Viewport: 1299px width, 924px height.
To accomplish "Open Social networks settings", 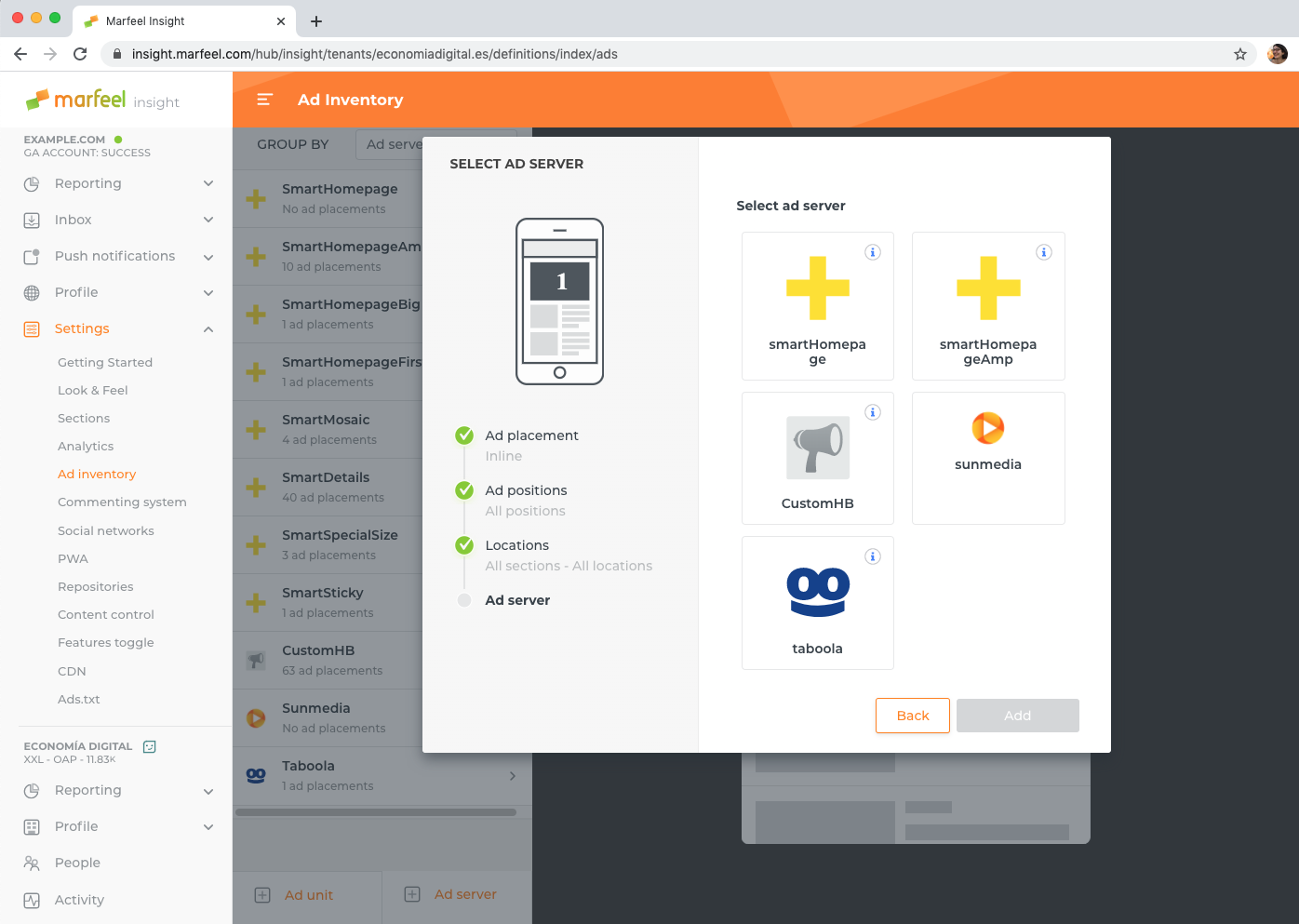I will click(106, 531).
